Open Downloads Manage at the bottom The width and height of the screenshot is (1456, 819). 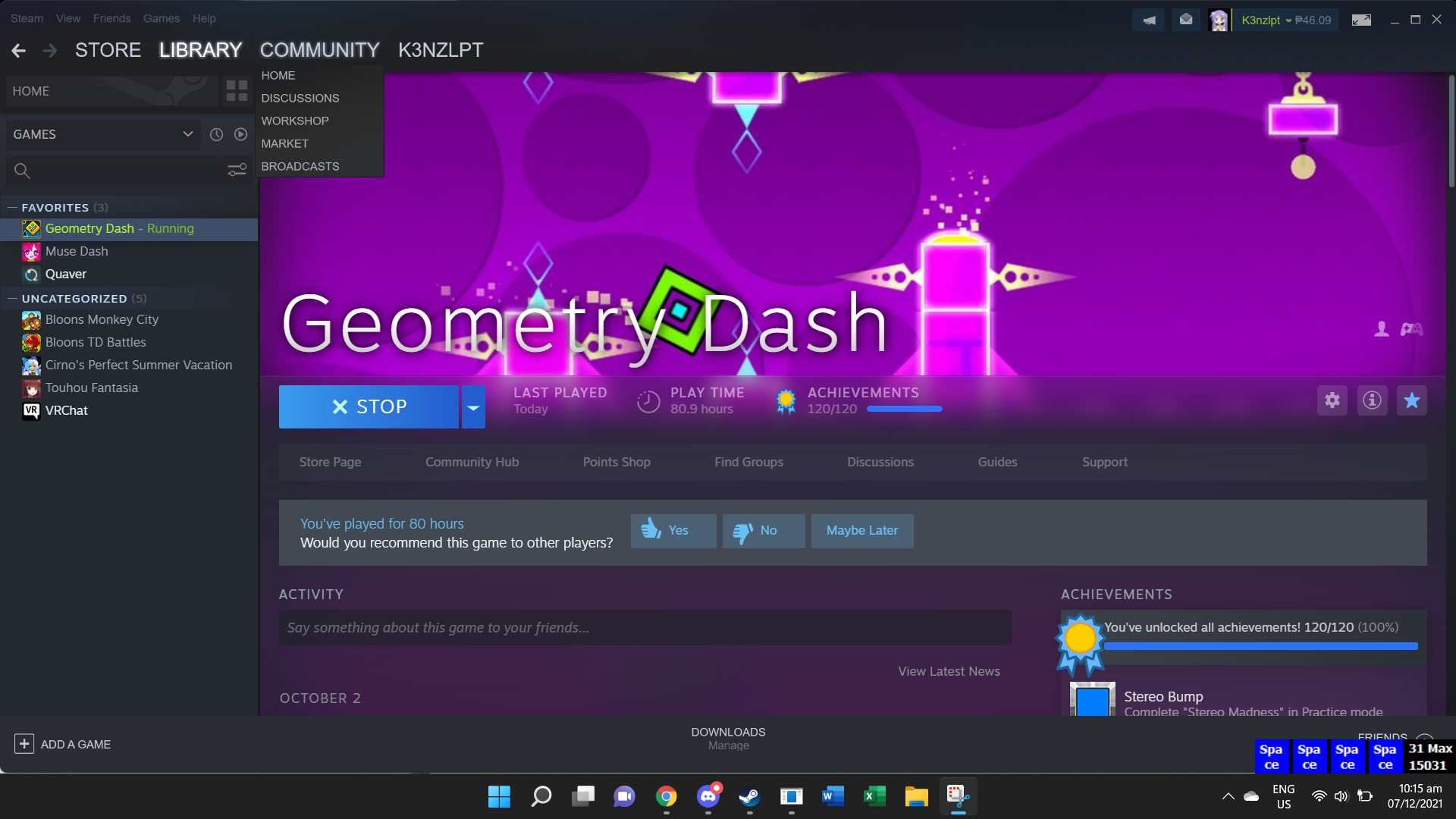728,738
